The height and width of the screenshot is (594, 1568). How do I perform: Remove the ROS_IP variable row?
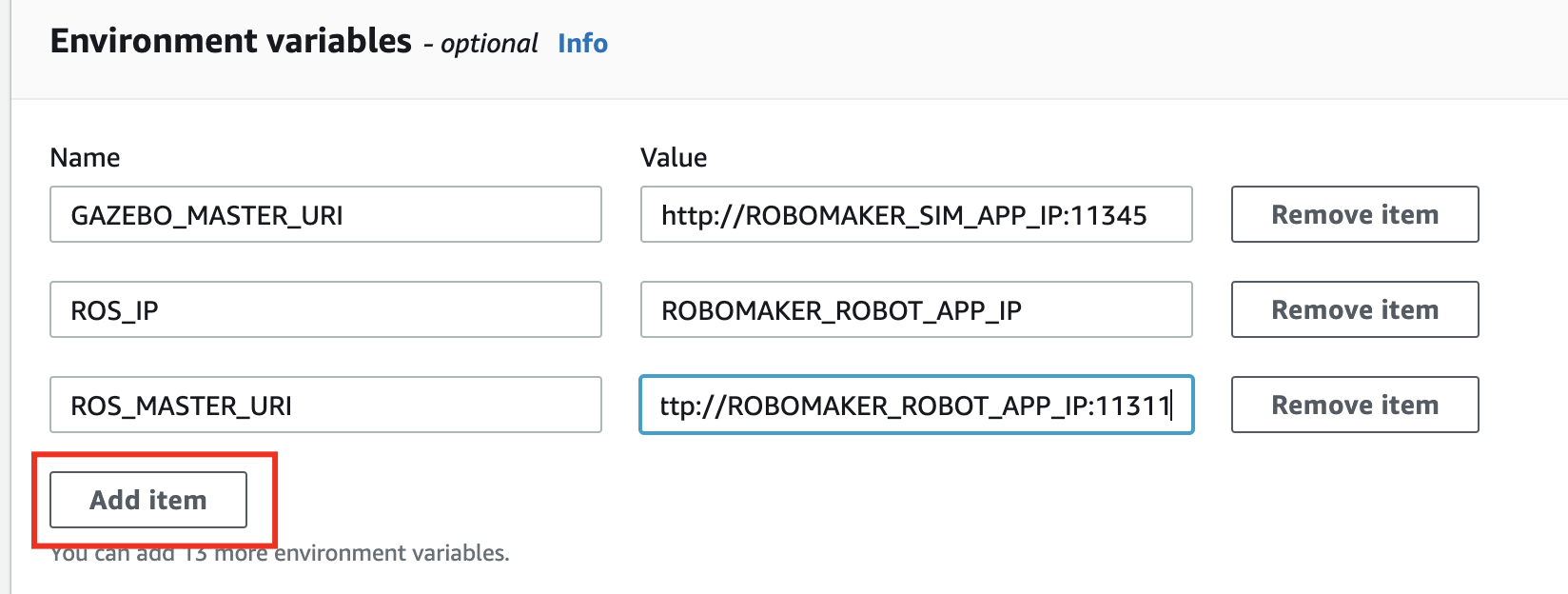pos(1354,309)
